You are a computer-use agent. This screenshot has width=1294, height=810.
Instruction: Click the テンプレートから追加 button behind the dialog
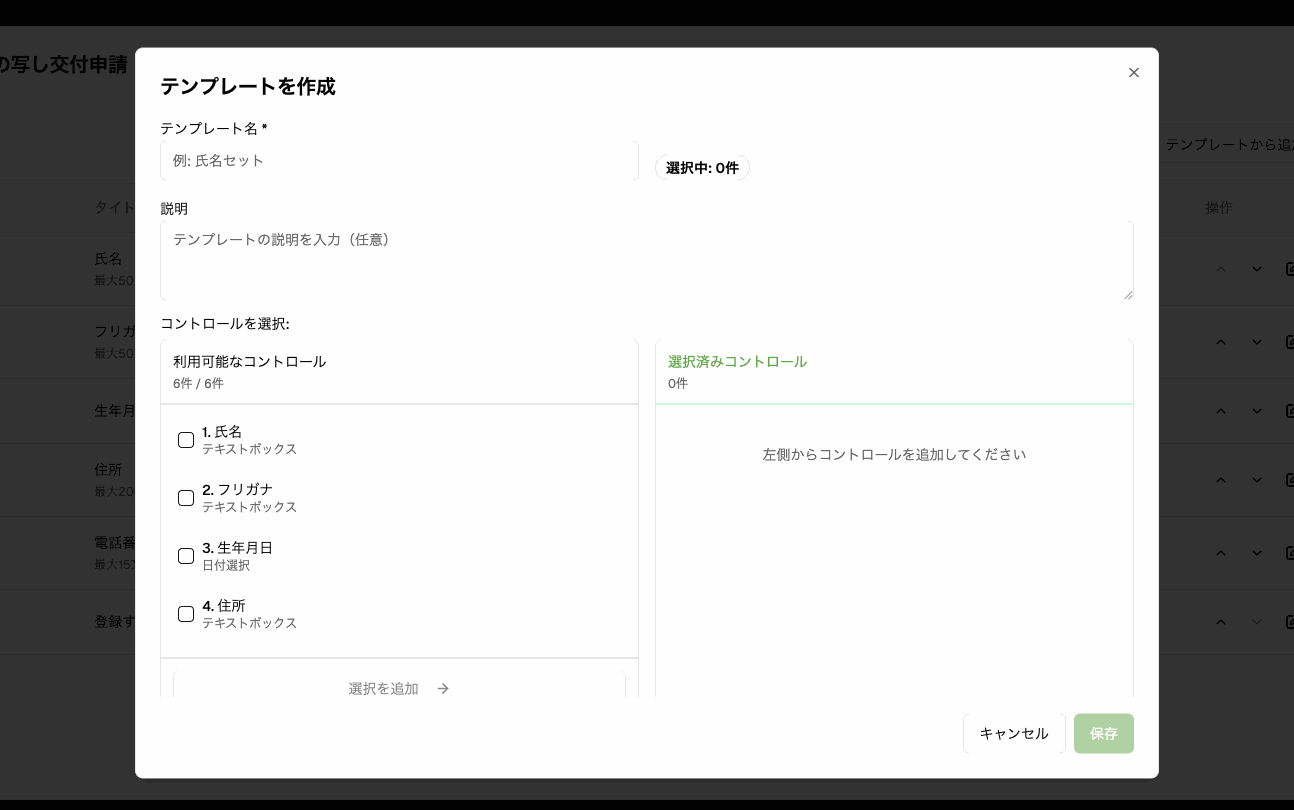click(x=1229, y=144)
